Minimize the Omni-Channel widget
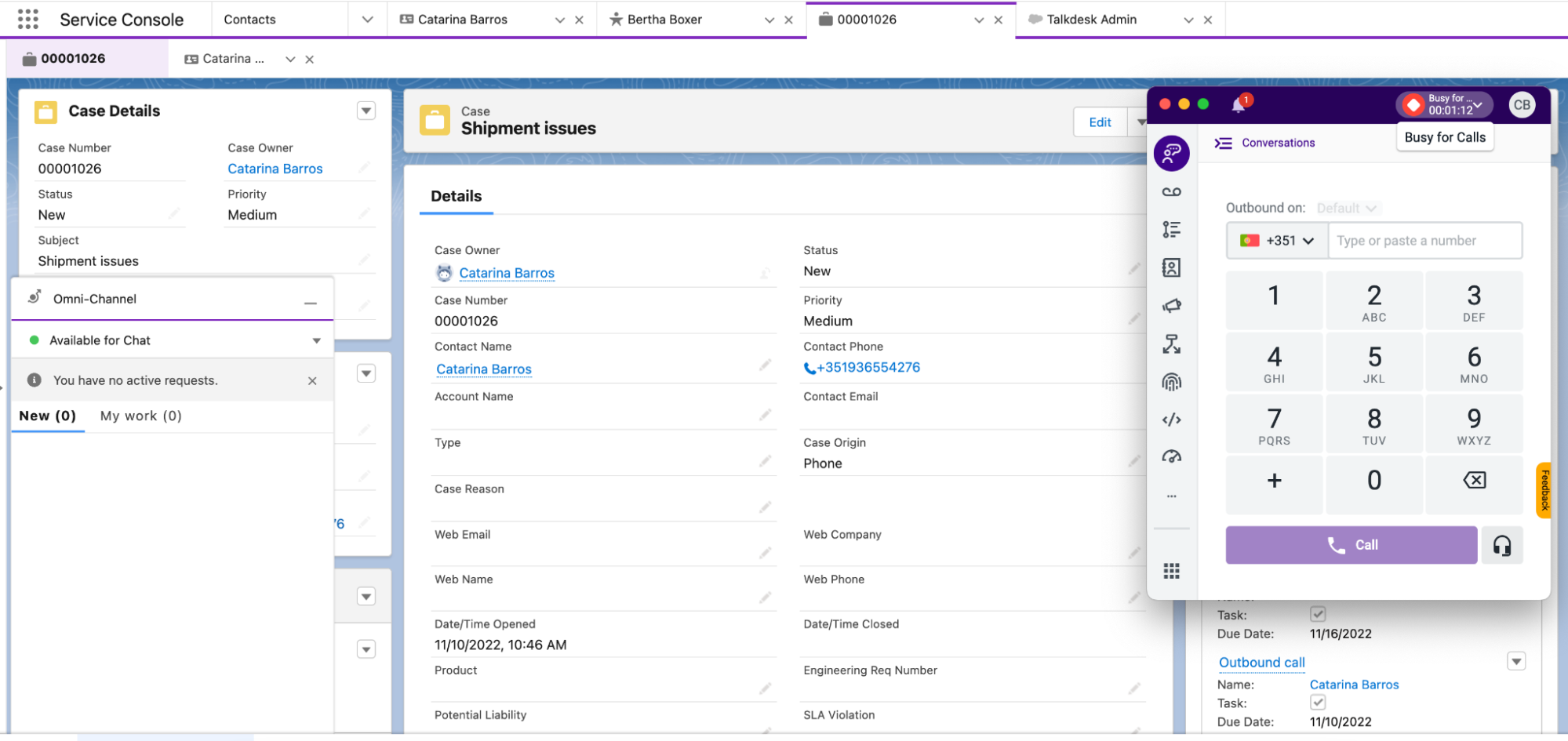1568x741 pixels. (x=311, y=303)
